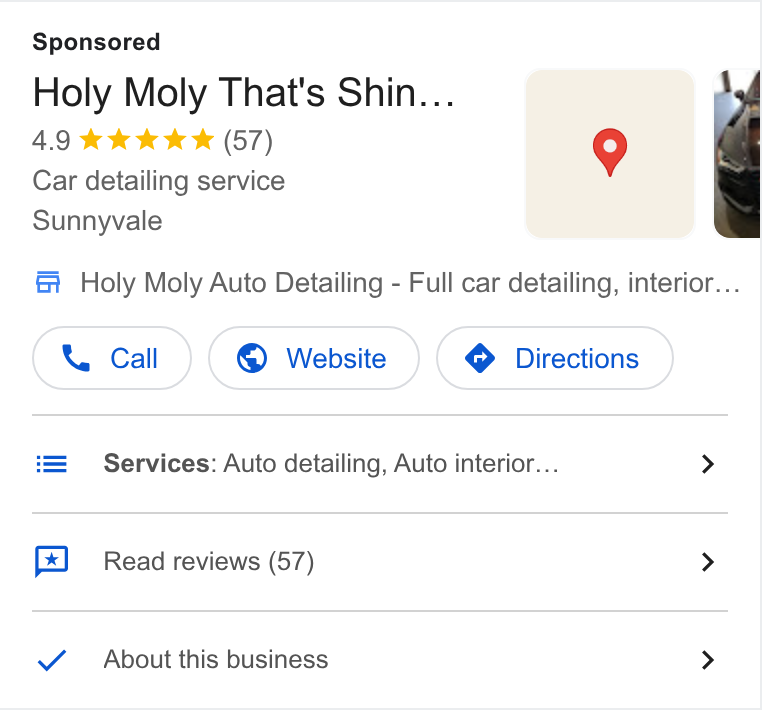This screenshot has height=710, width=762.
Task: Visit the business via Website label
Action: click(336, 359)
